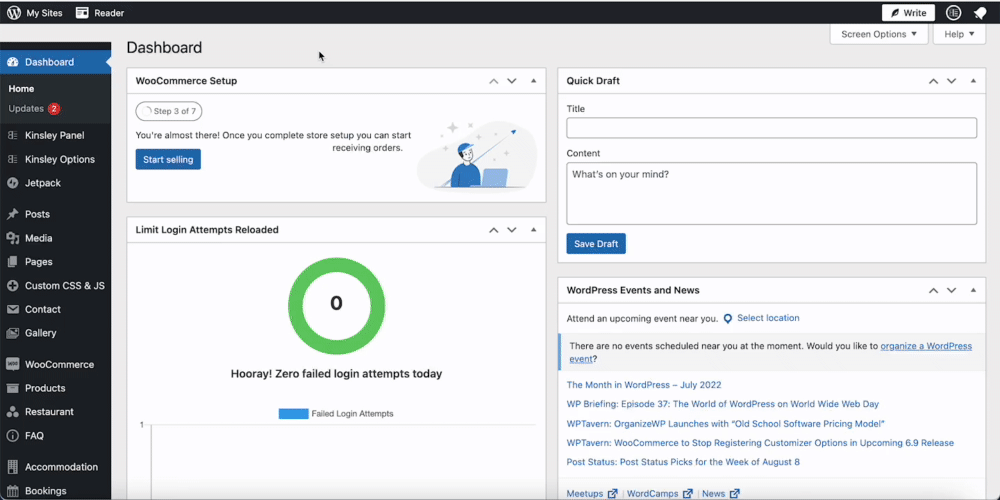Open WPTavern OrganizeWP Launches article link
Viewport: 1000px width, 500px height.
tap(725, 423)
